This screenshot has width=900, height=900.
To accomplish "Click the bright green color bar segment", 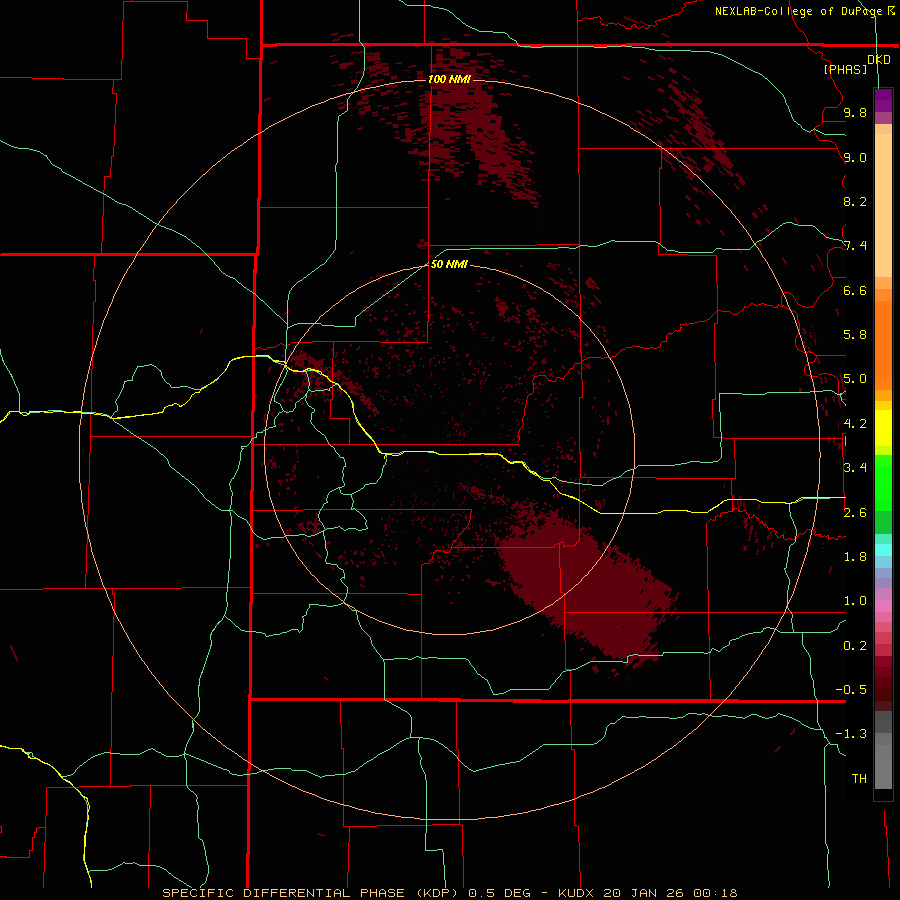I will coord(883,483).
